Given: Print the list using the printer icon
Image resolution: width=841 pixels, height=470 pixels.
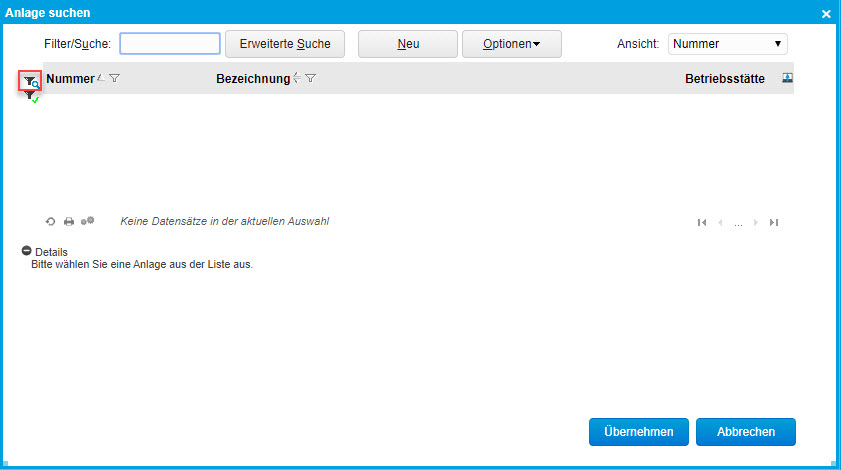Looking at the screenshot, I should pyautogui.click(x=69, y=222).
